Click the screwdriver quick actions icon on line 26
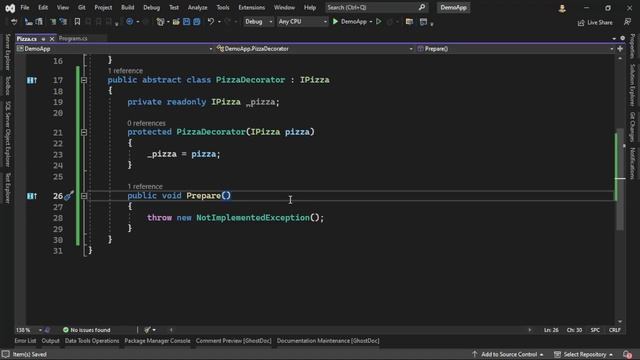The image size is (640, 360). pos(69,196)
